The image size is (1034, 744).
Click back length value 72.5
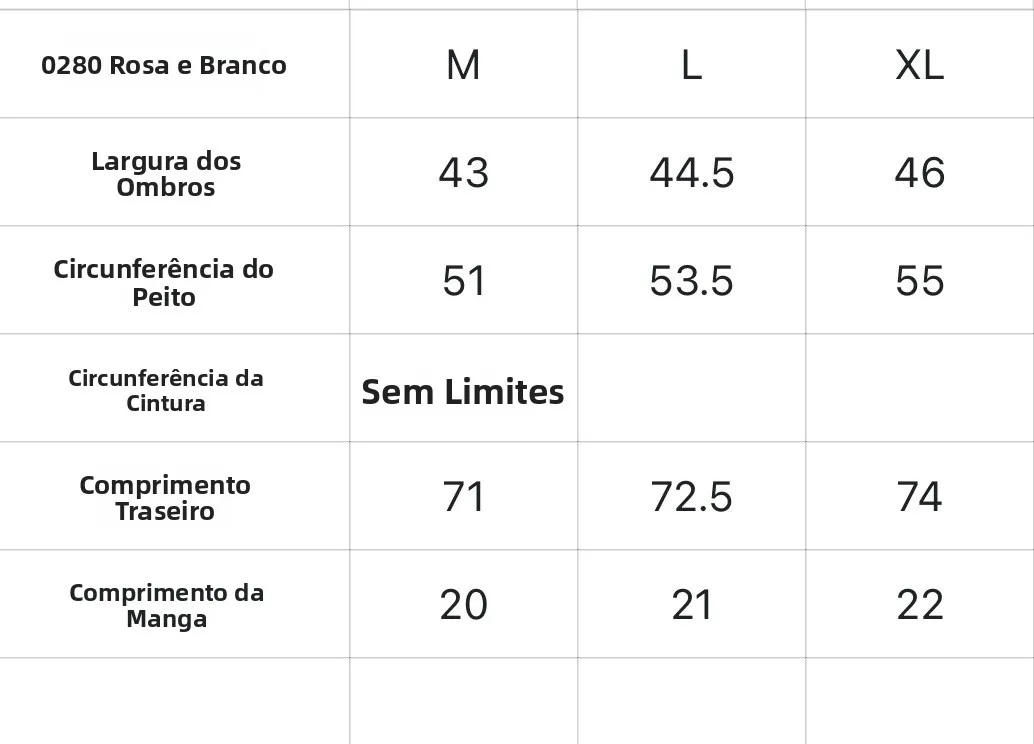pyautogui.click(x=691, y=497)
